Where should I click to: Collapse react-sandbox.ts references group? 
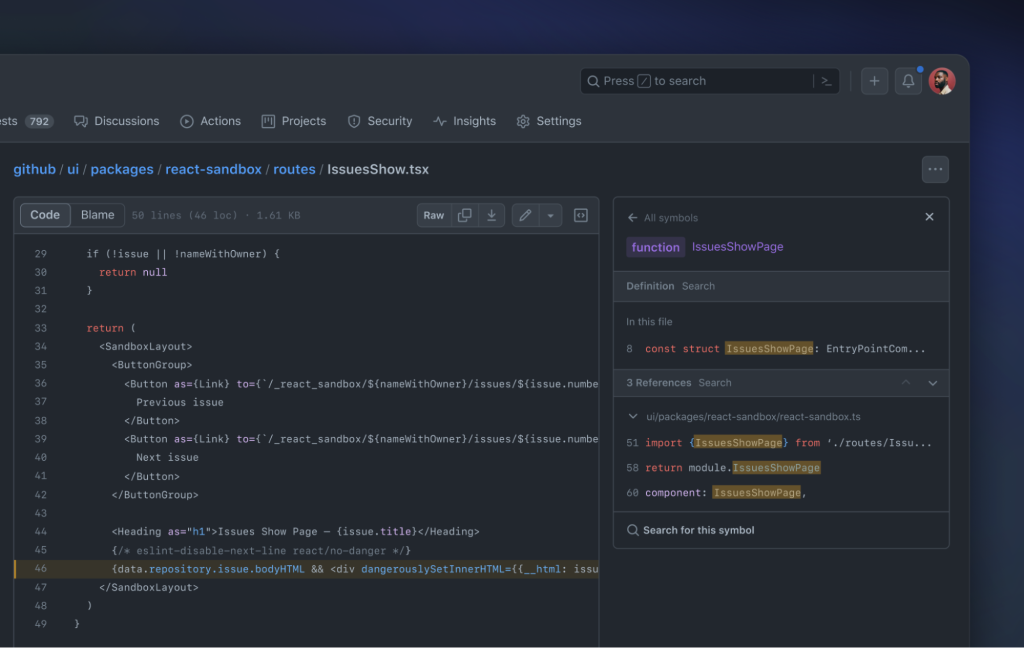[632, 416]
